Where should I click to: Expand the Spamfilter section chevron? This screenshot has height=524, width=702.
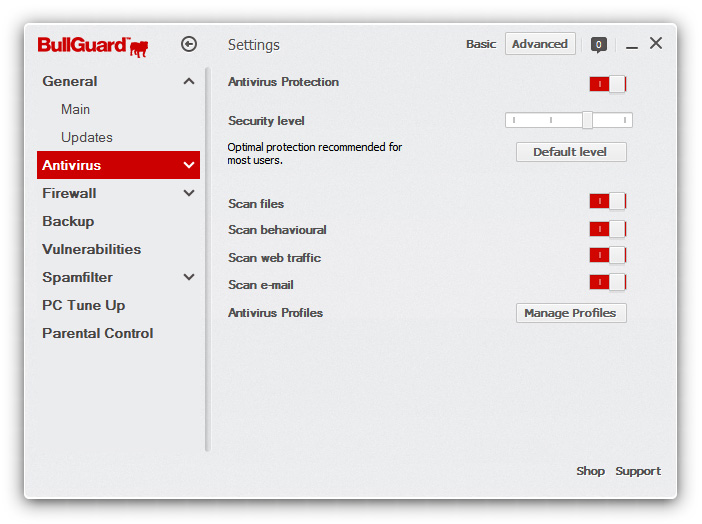(x=189, y=277)
